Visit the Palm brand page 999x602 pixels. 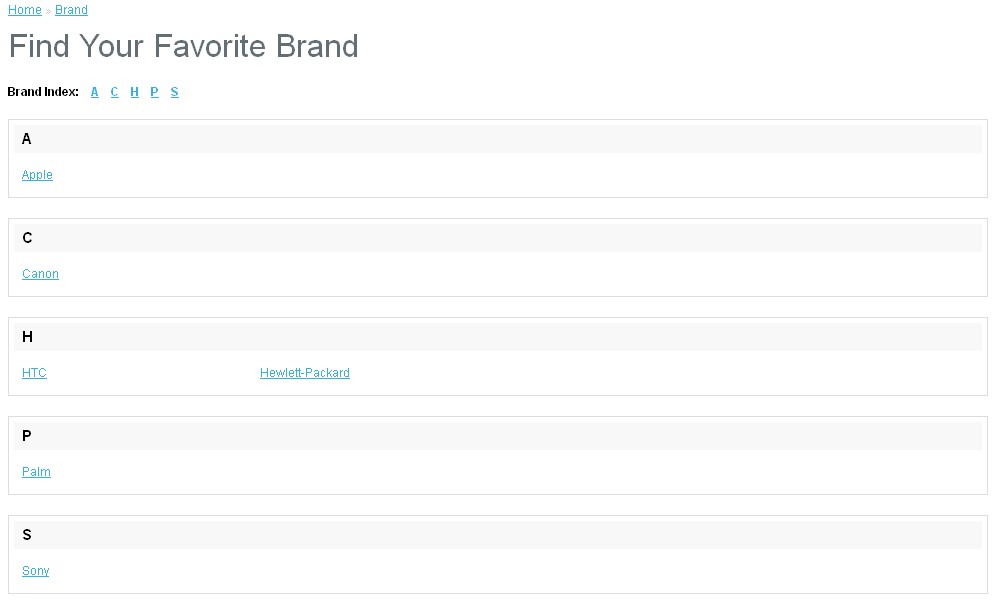click(36, 472)
